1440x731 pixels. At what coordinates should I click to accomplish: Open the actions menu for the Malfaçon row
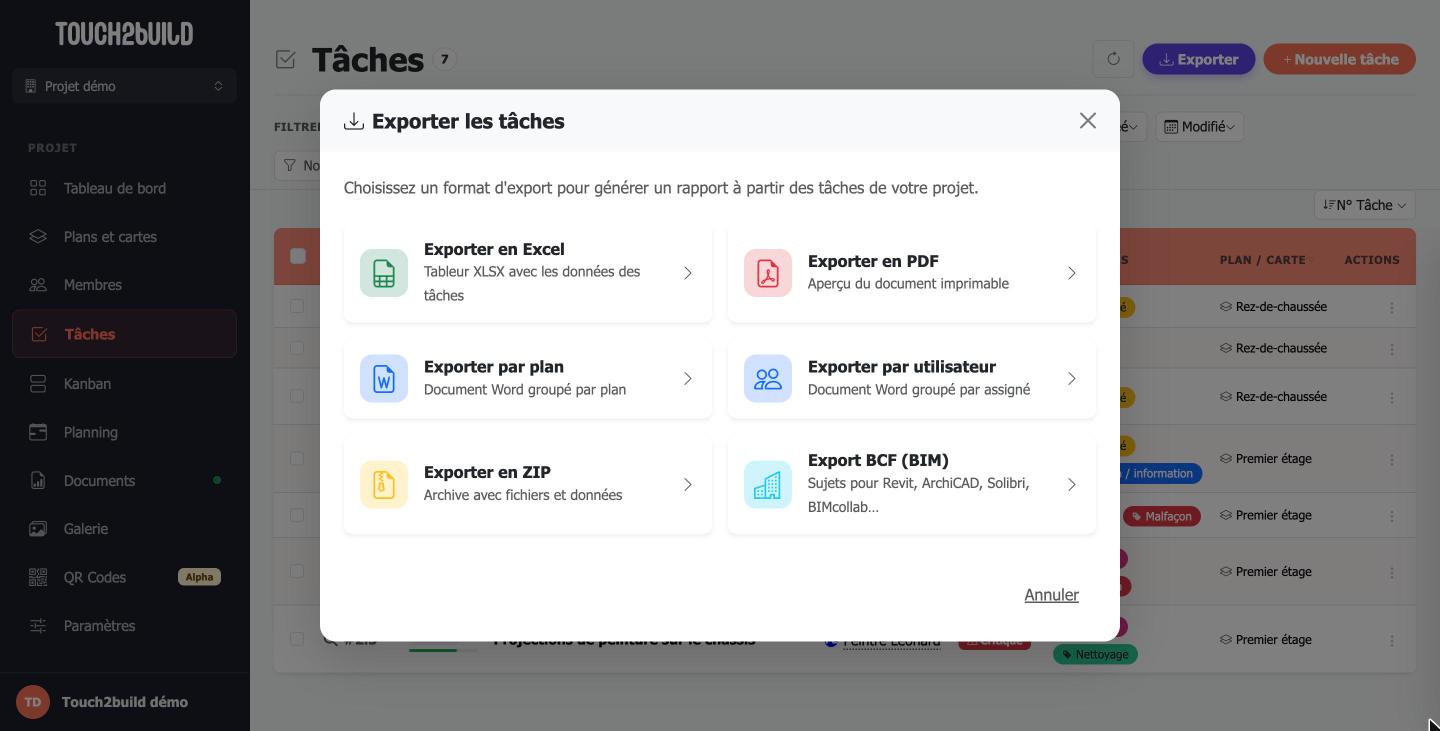click(x=1391, y=516)
